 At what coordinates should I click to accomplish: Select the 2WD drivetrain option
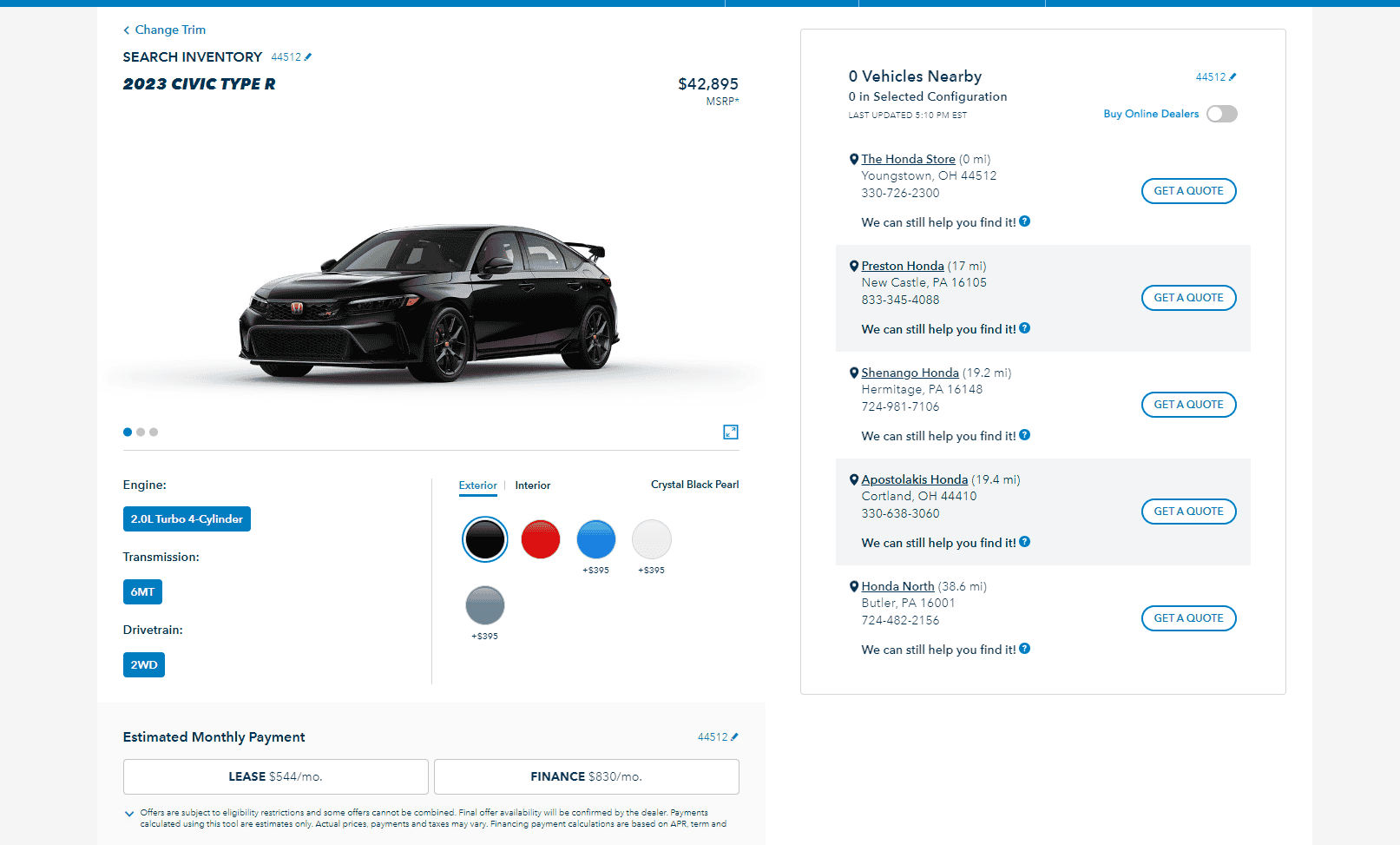[143, 664]
